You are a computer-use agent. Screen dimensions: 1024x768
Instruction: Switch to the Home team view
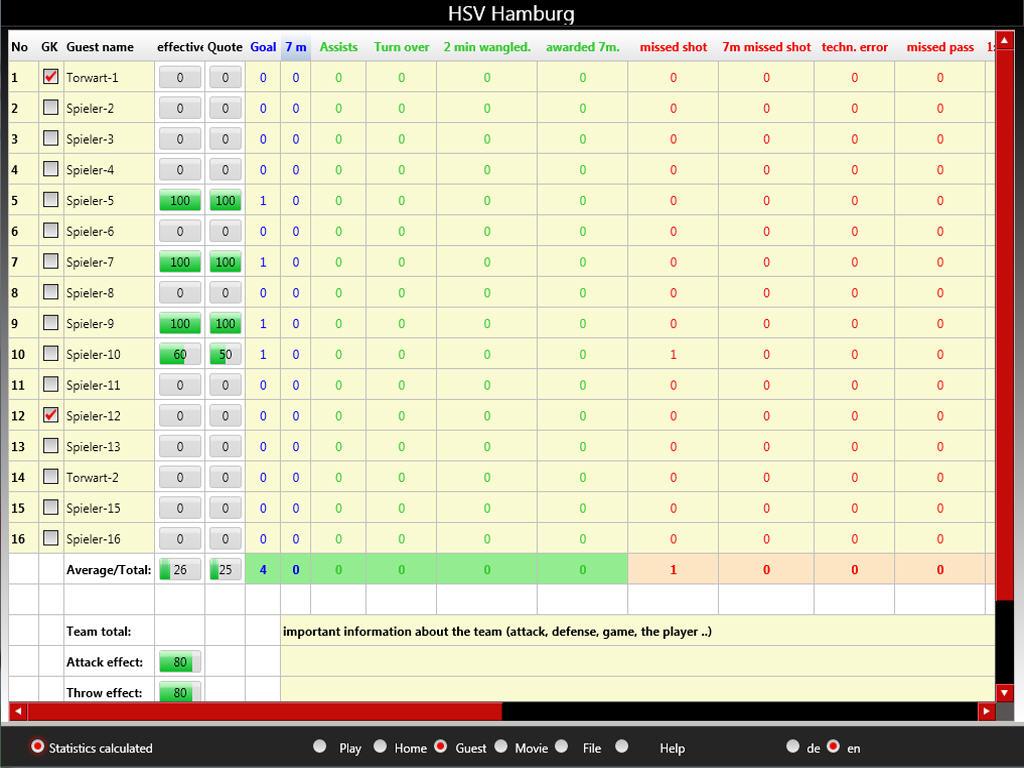coord(380,746)
